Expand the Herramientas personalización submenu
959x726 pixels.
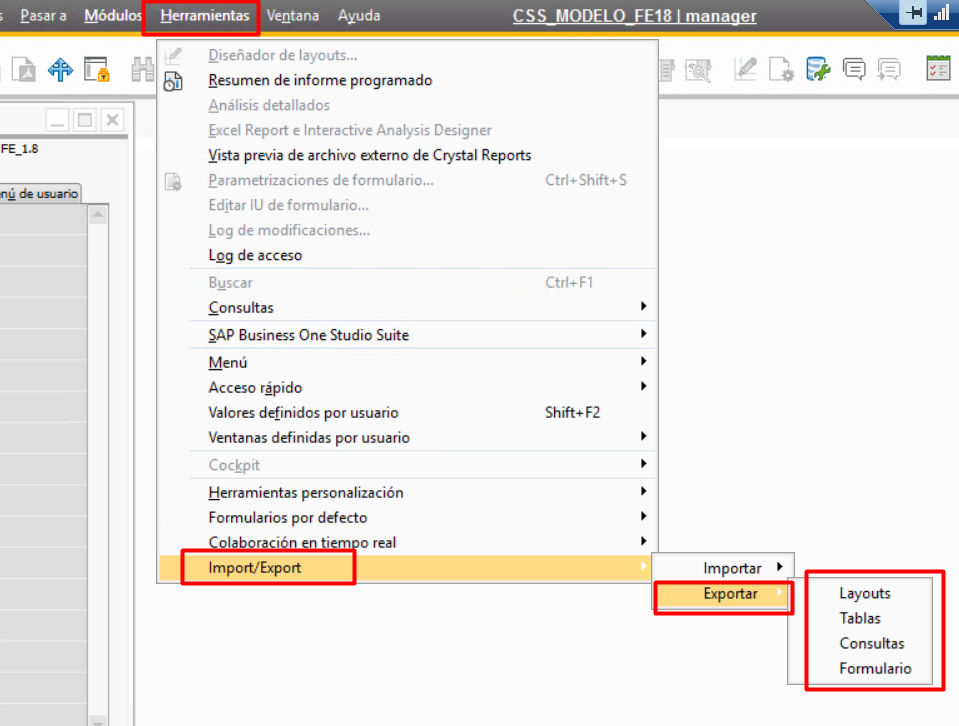[x=305, y=492]
